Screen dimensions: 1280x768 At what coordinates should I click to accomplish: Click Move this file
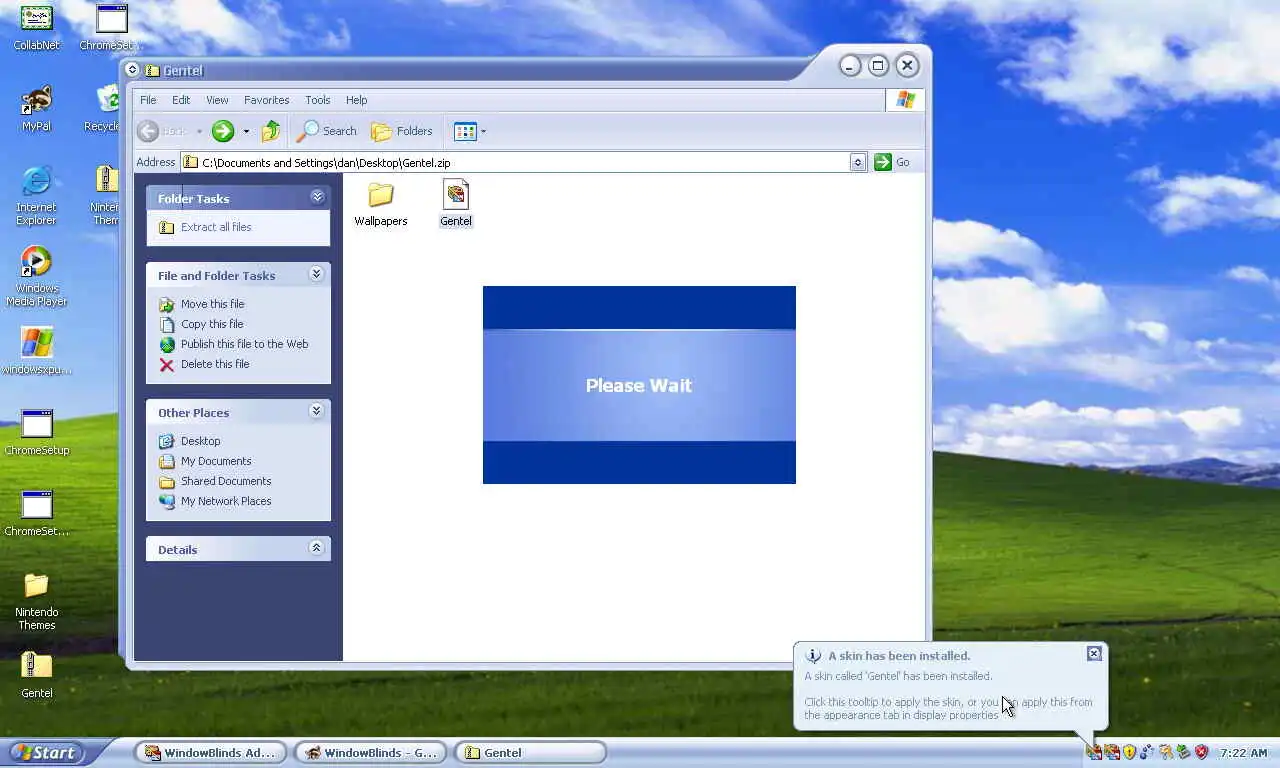tap(201, 304)
